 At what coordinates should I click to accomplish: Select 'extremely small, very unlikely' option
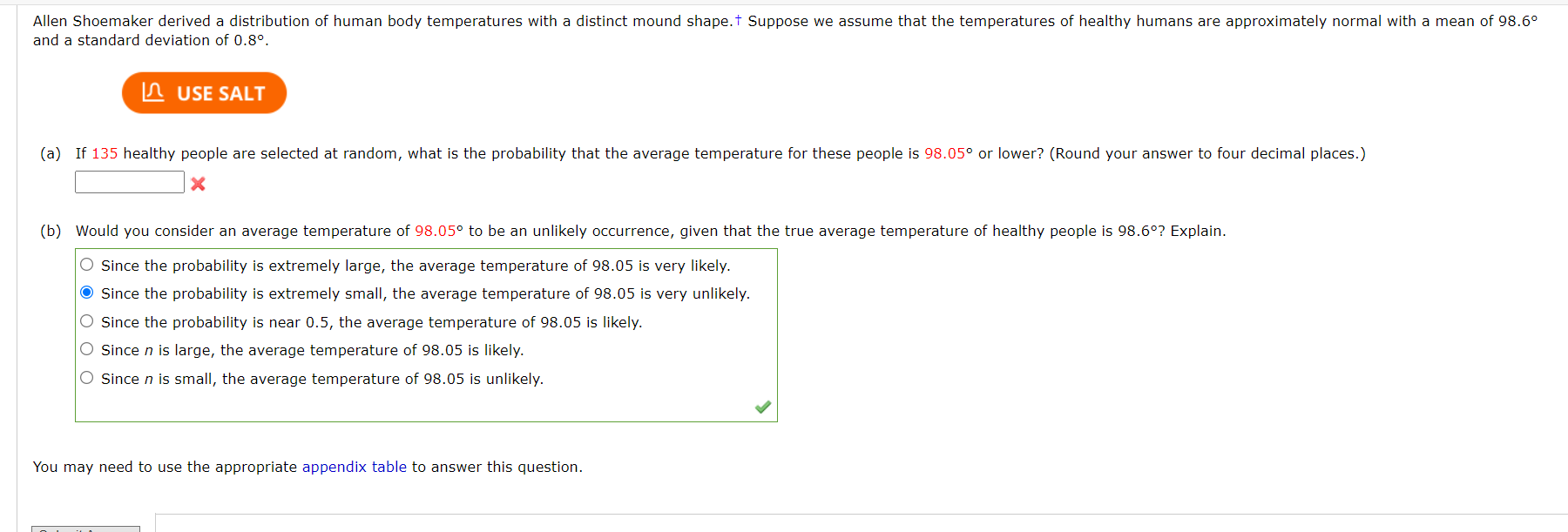tap(87, 292)
